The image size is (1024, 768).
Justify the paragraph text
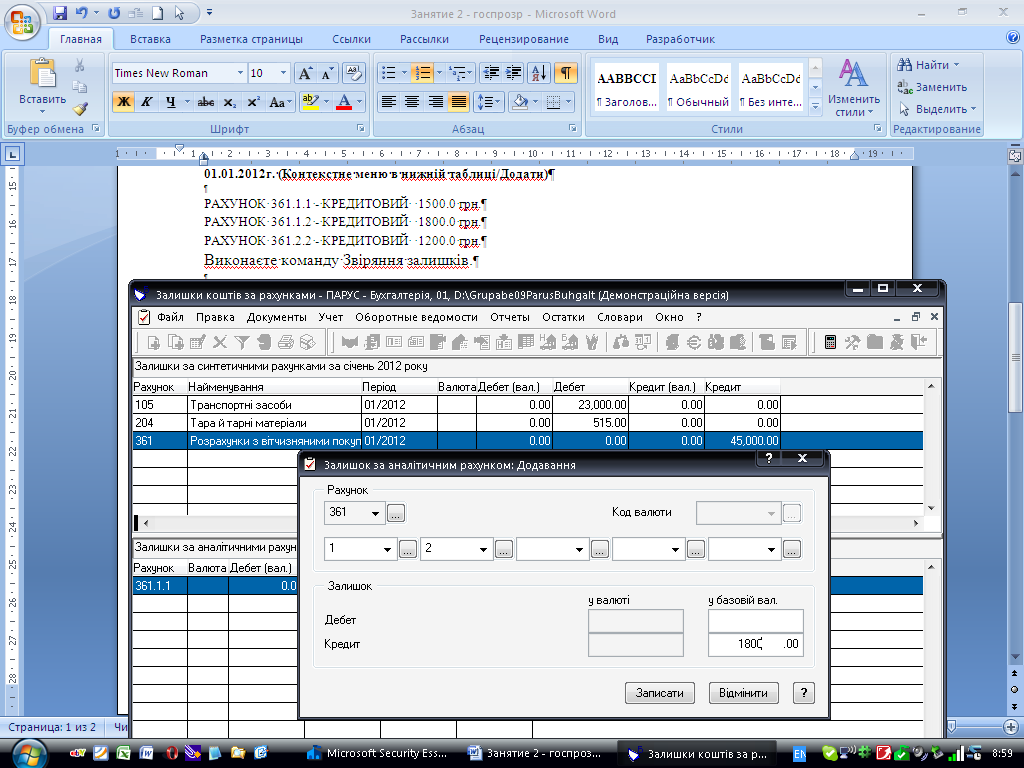[458, 102]
